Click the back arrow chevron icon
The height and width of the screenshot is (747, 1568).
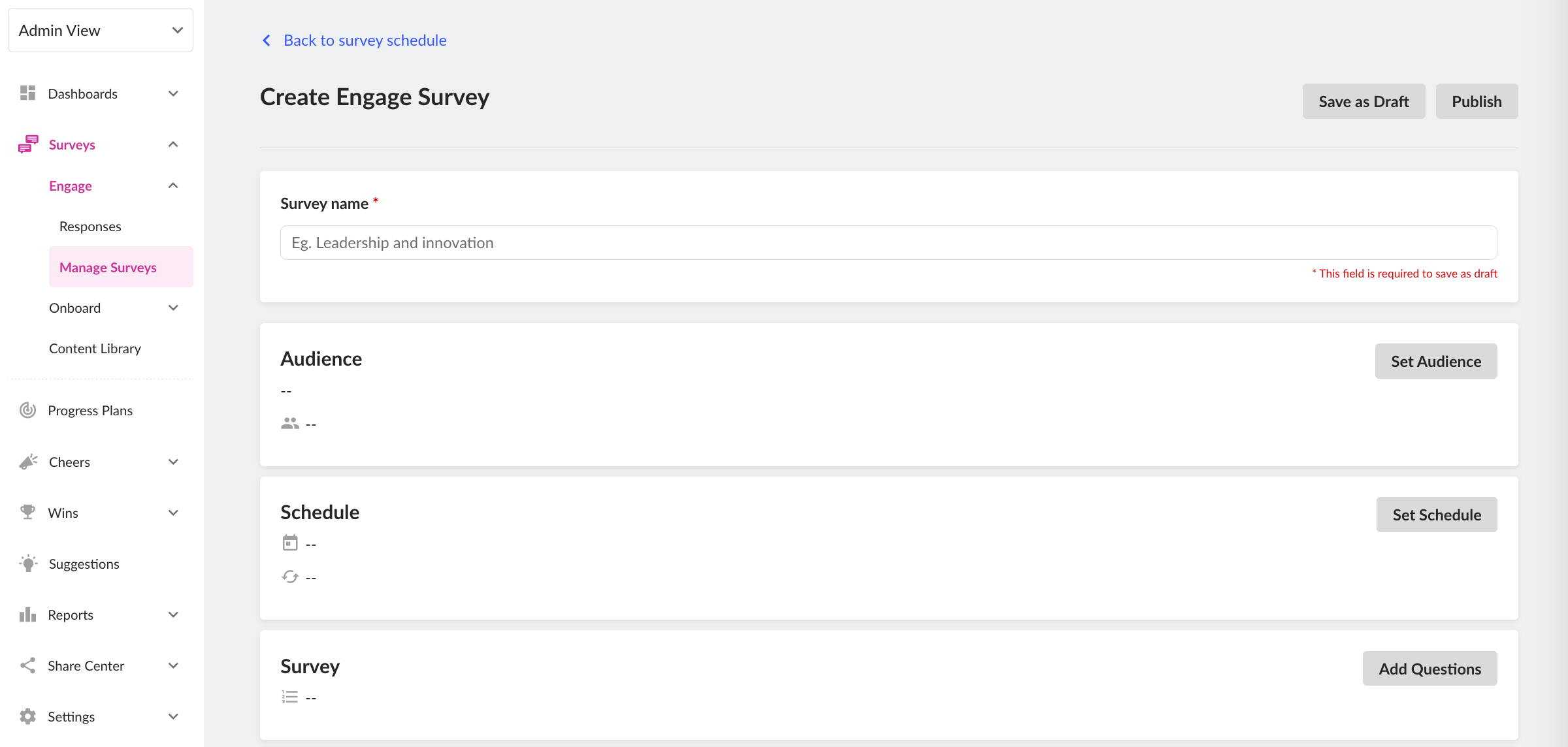click(267, 40)
